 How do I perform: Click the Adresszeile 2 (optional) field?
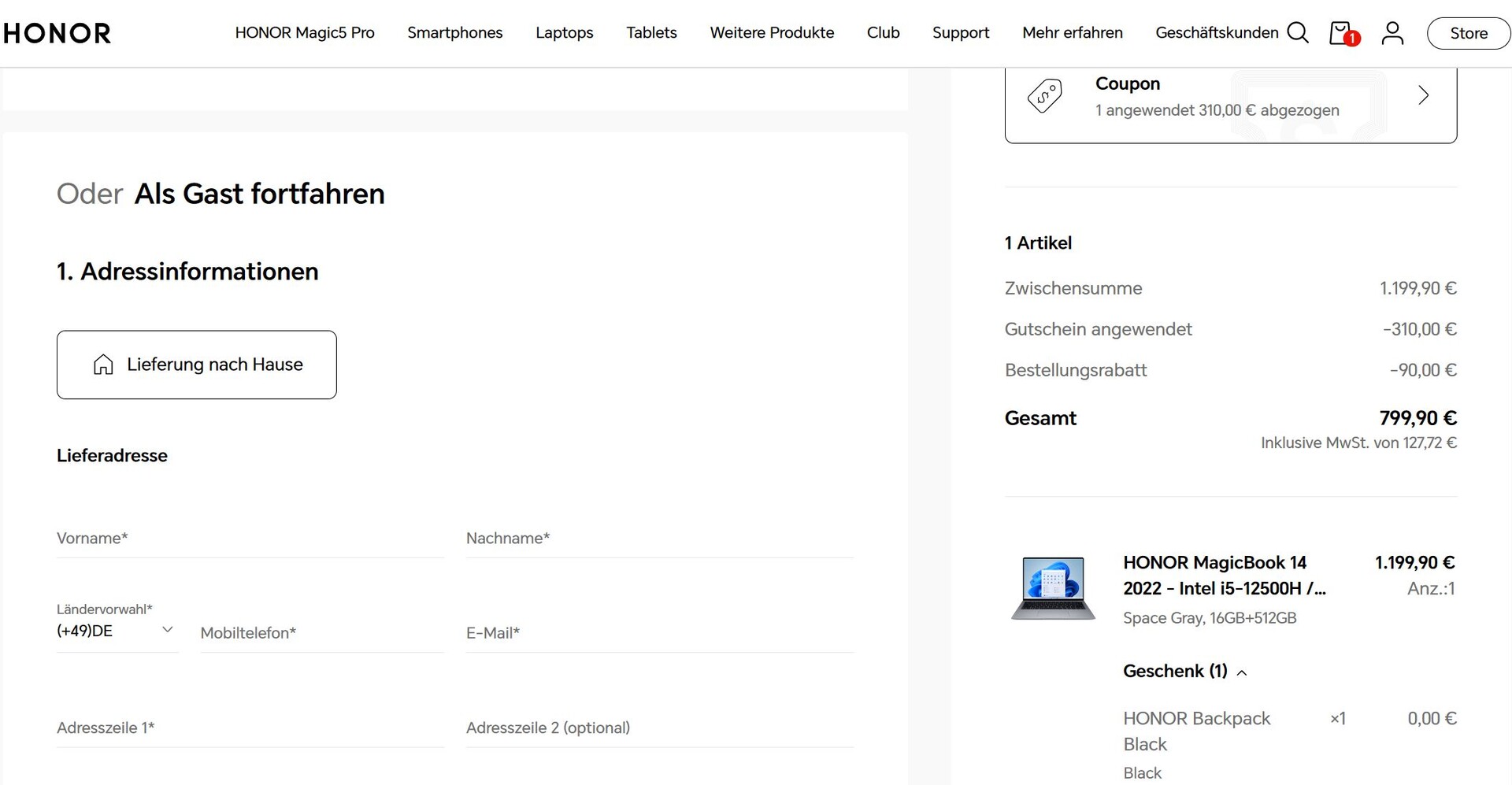[660, 728]
